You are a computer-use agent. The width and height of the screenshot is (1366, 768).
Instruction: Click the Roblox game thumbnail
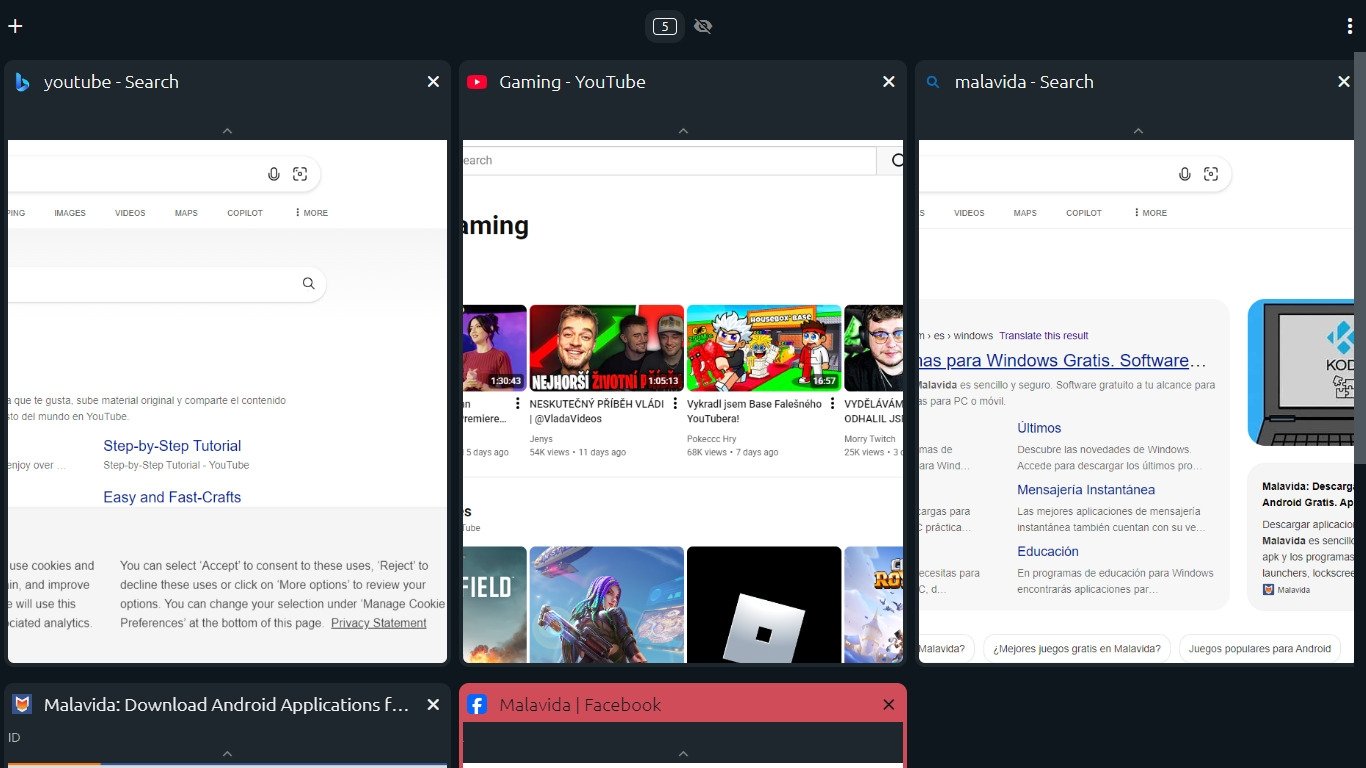click(764, 604)
